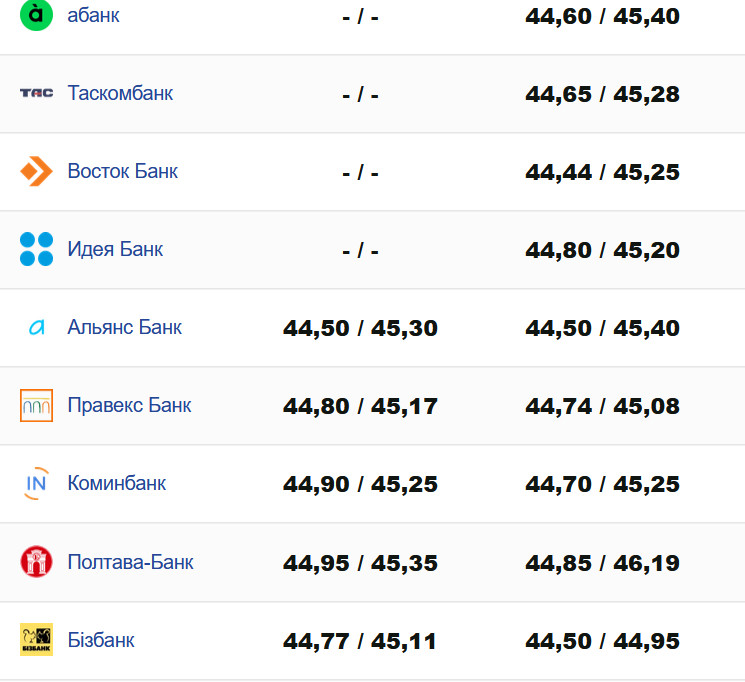745x682 pixels.
Task: Click the yellow Бізбанк logo
Action: 36,639
